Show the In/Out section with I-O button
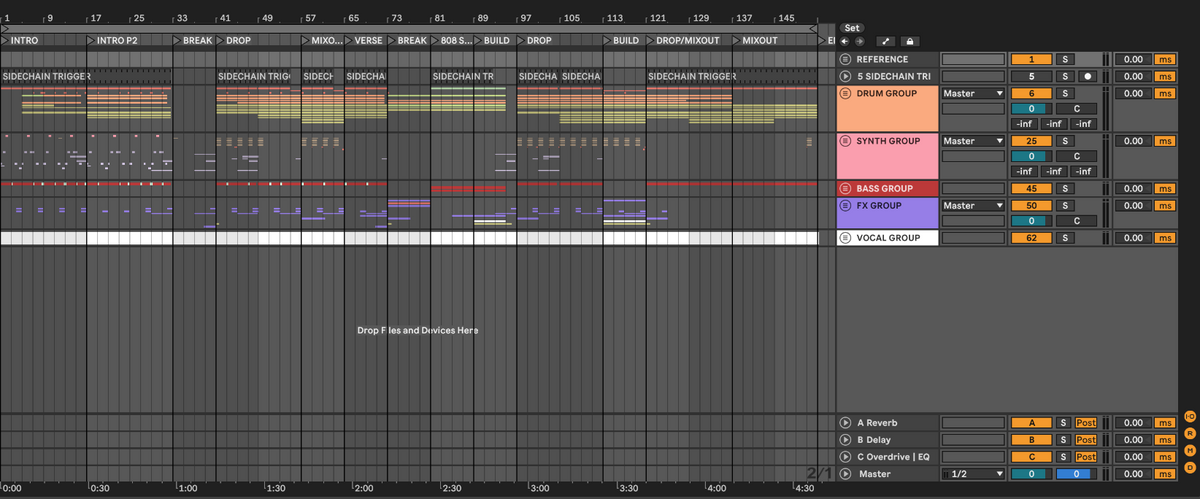The image size is (1200, 499). 1190,416
